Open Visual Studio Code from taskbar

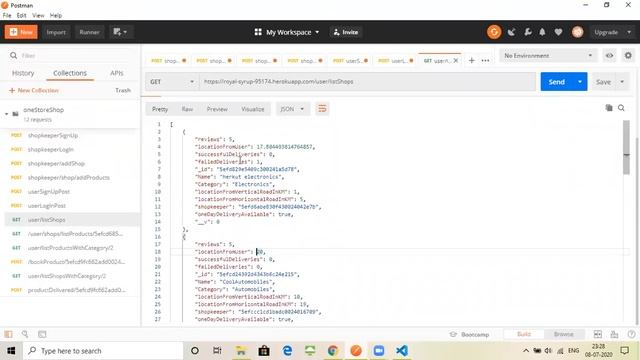[x=402, y=351]
